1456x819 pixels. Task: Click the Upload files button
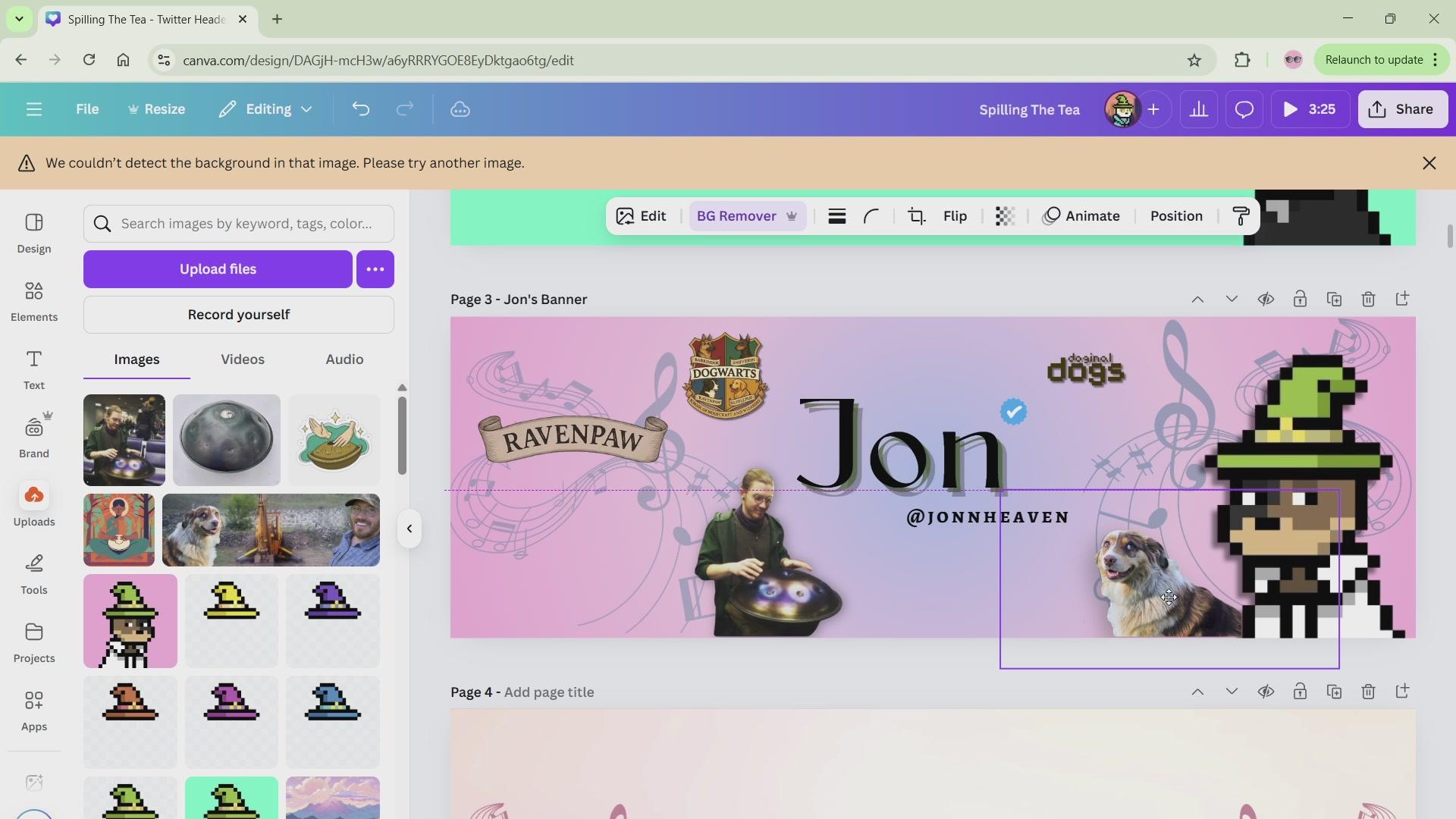coord(218,269)
